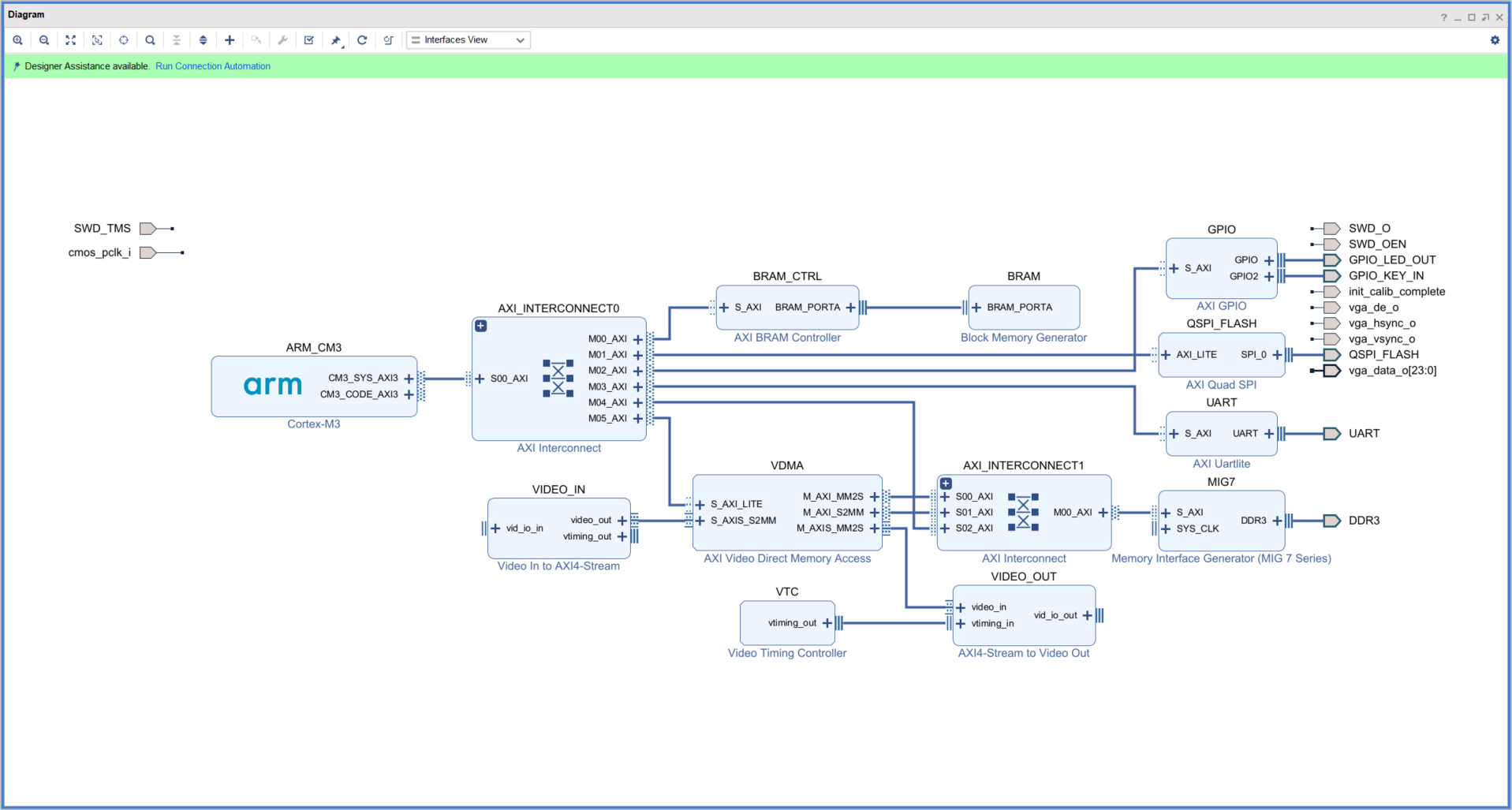Open the diagram Search tool

click(150, 39)
